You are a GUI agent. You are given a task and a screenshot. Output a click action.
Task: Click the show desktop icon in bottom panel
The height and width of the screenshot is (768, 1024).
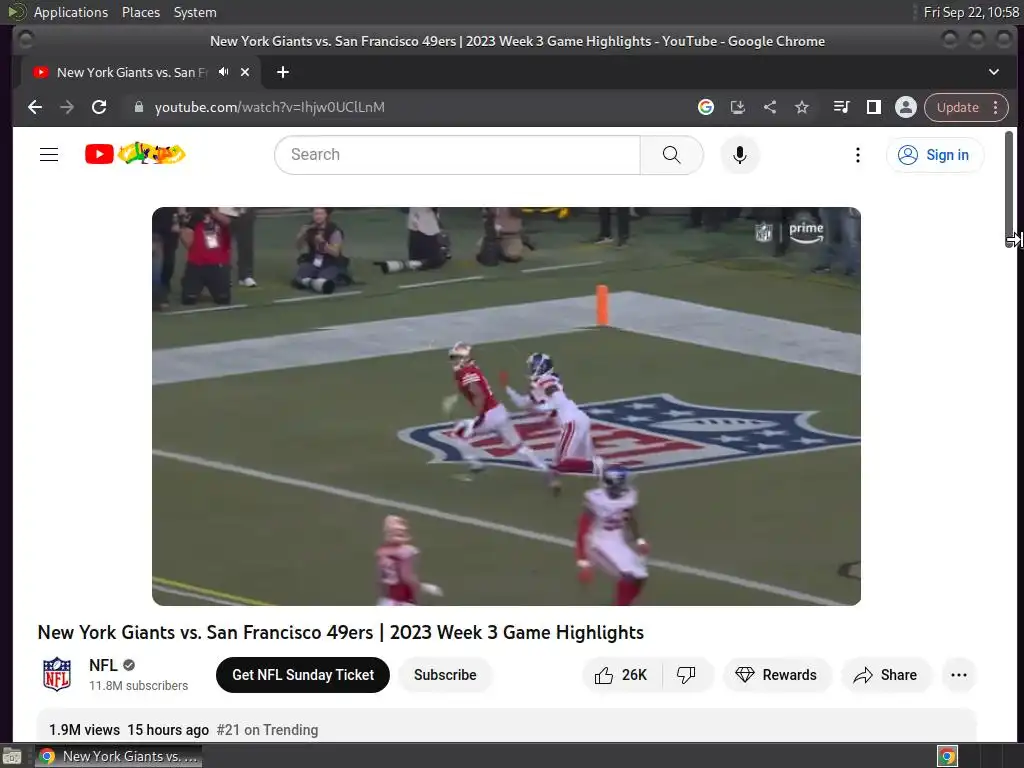(12, 756)
